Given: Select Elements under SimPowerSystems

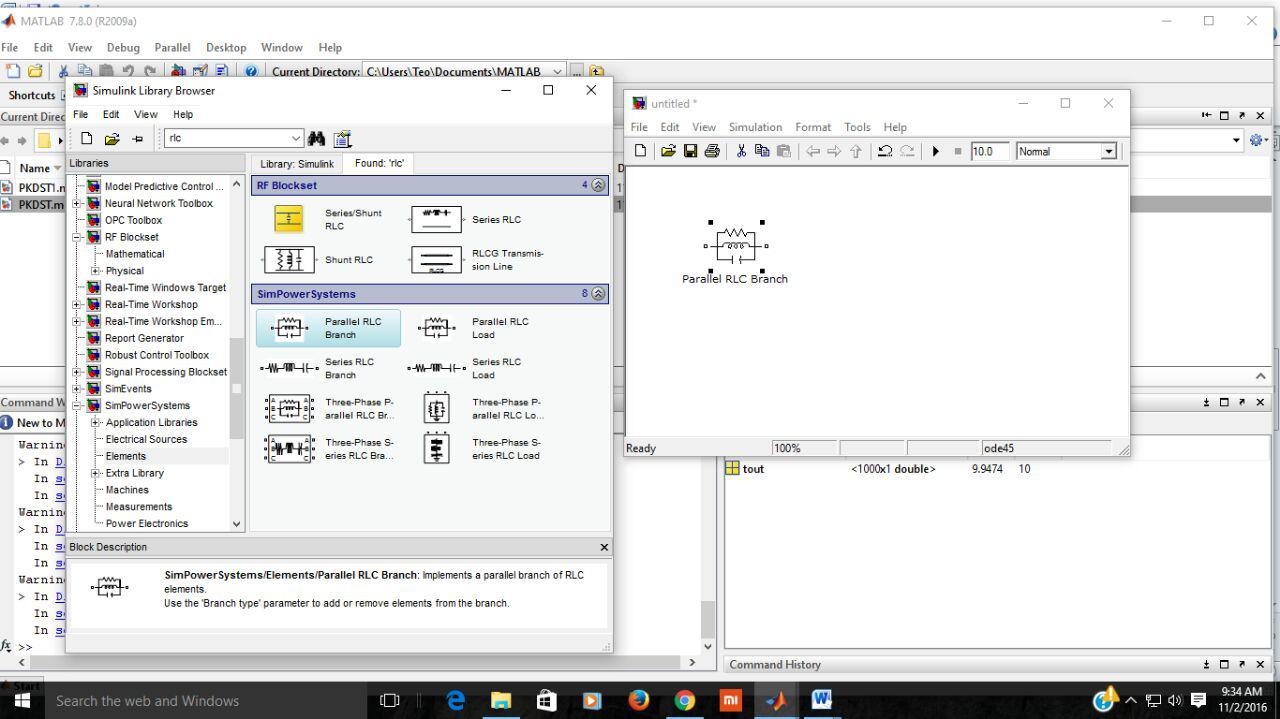Looking at the screenshot, I should pos(126,455).
